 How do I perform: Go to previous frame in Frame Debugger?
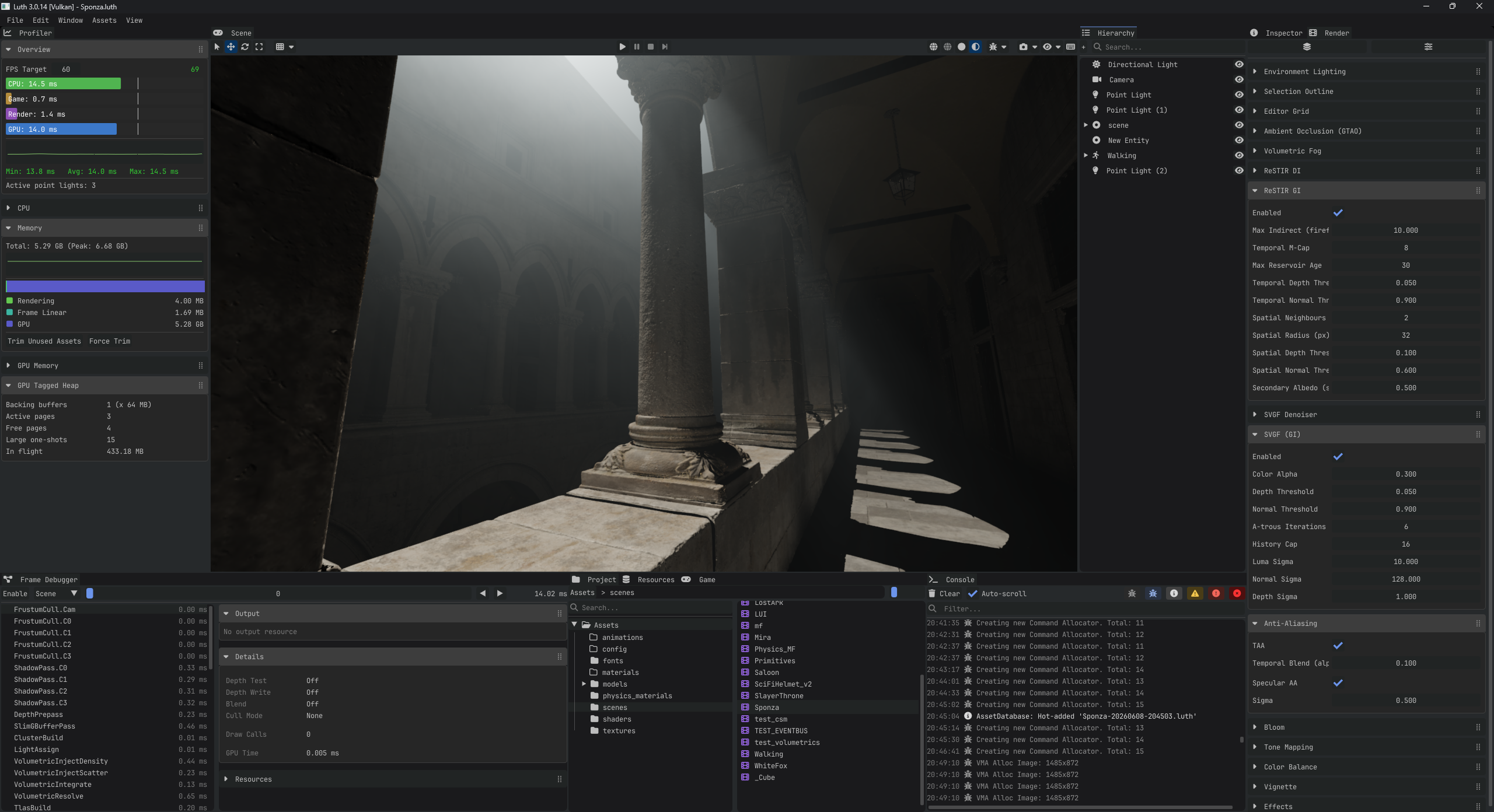[483, 593]
